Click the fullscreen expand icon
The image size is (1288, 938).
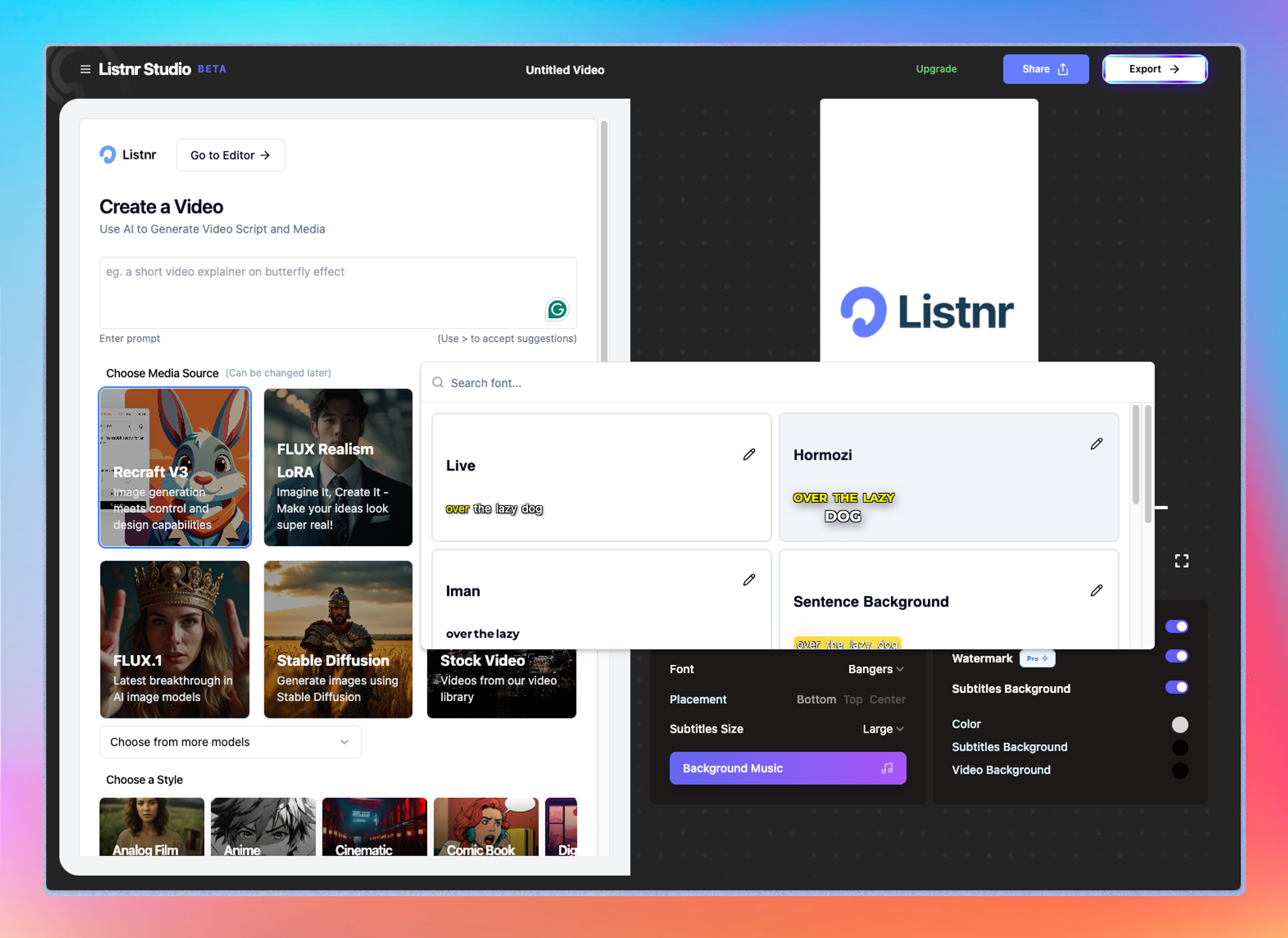coord(1181,561)
